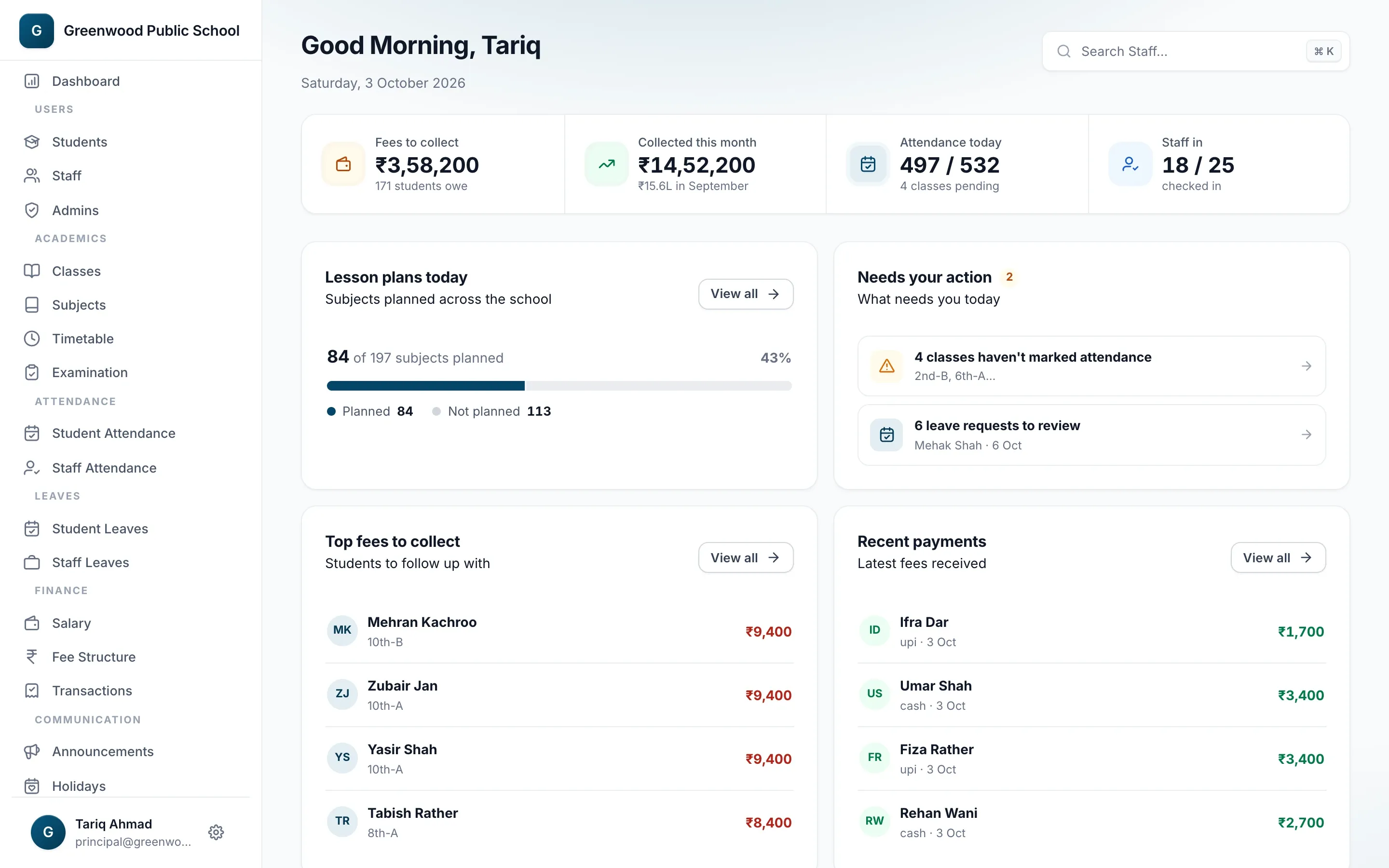Open arrow on 4 classes attendance alert
This screenshot has width=1389, height=868.
pyautogui.click(x=1307, y=366)
